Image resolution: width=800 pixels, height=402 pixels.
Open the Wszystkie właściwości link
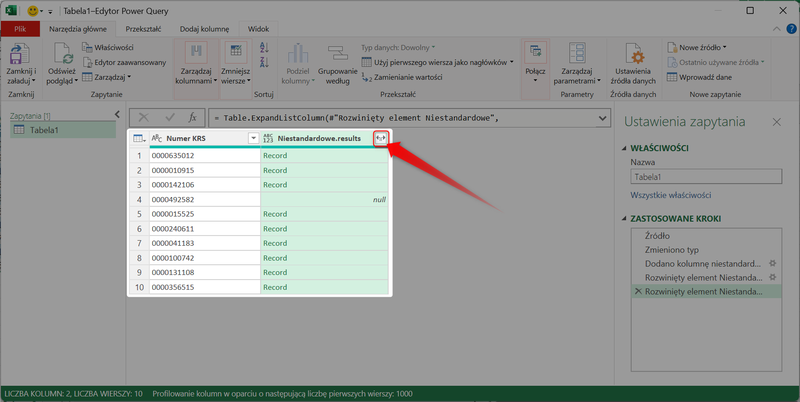point(670,195)
